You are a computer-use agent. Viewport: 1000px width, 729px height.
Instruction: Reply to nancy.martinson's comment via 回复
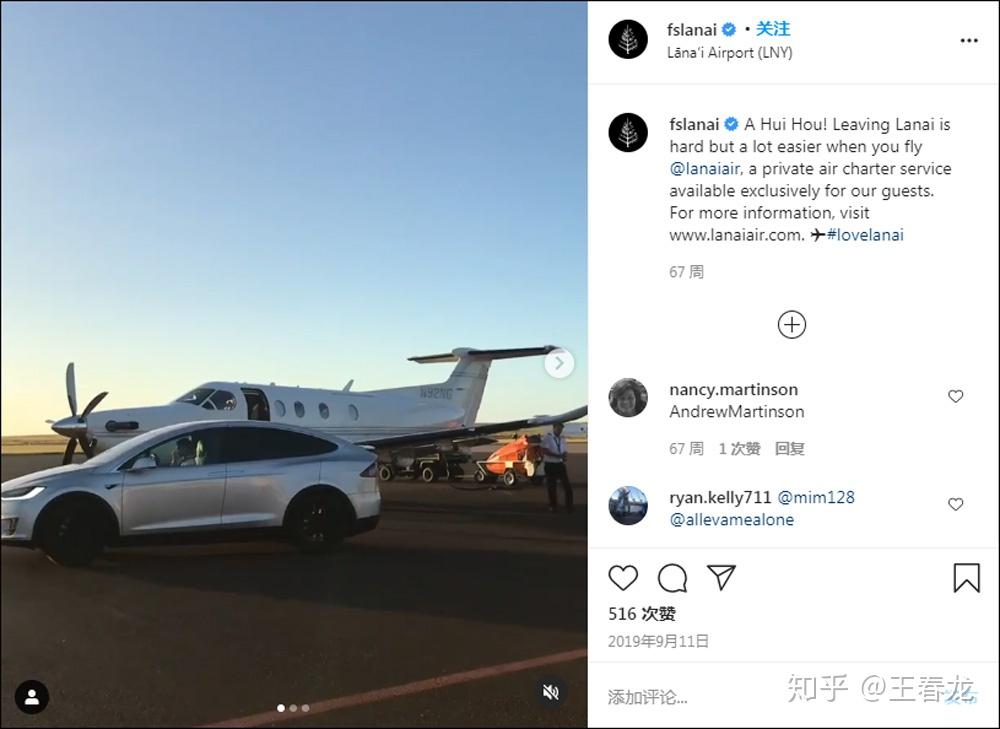[789, 449]
